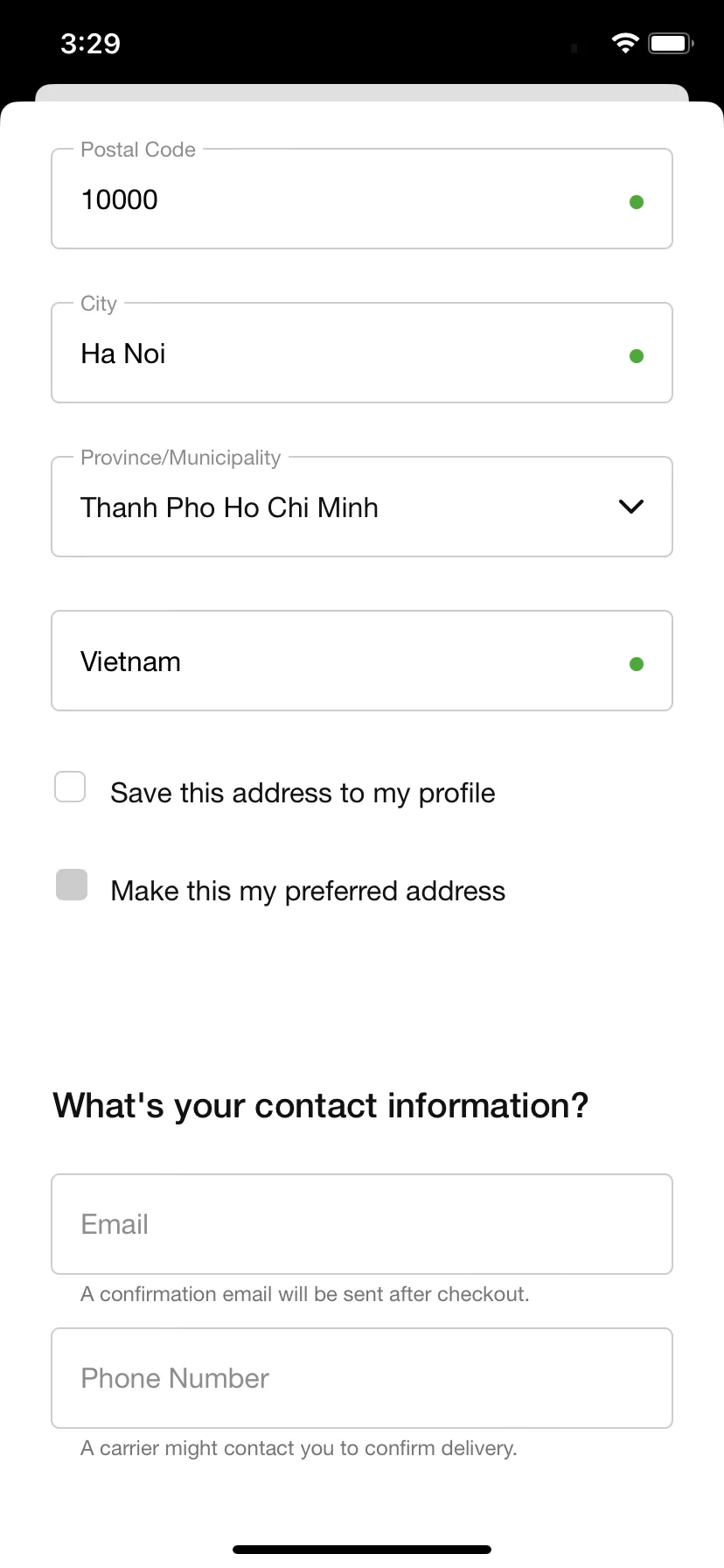Tap the 3:29 clock in status bar
724x1568 pixels.
pyautogui.click(x=91, y=44)
